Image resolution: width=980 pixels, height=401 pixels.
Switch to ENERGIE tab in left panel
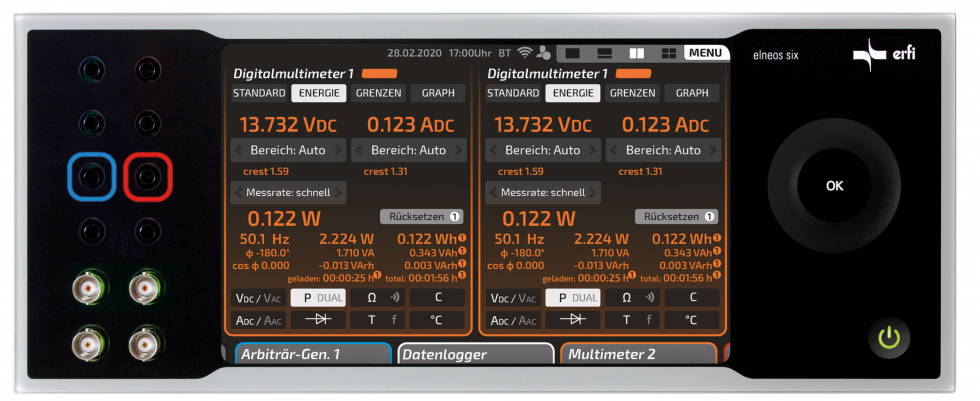coord(319,93)
